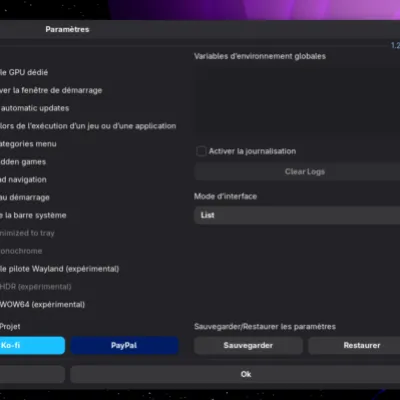Image resolution: width=400 pixels, height=400 pixels.
Task: Click the 'Mode d'interface' label
Action: click(226, 196)
